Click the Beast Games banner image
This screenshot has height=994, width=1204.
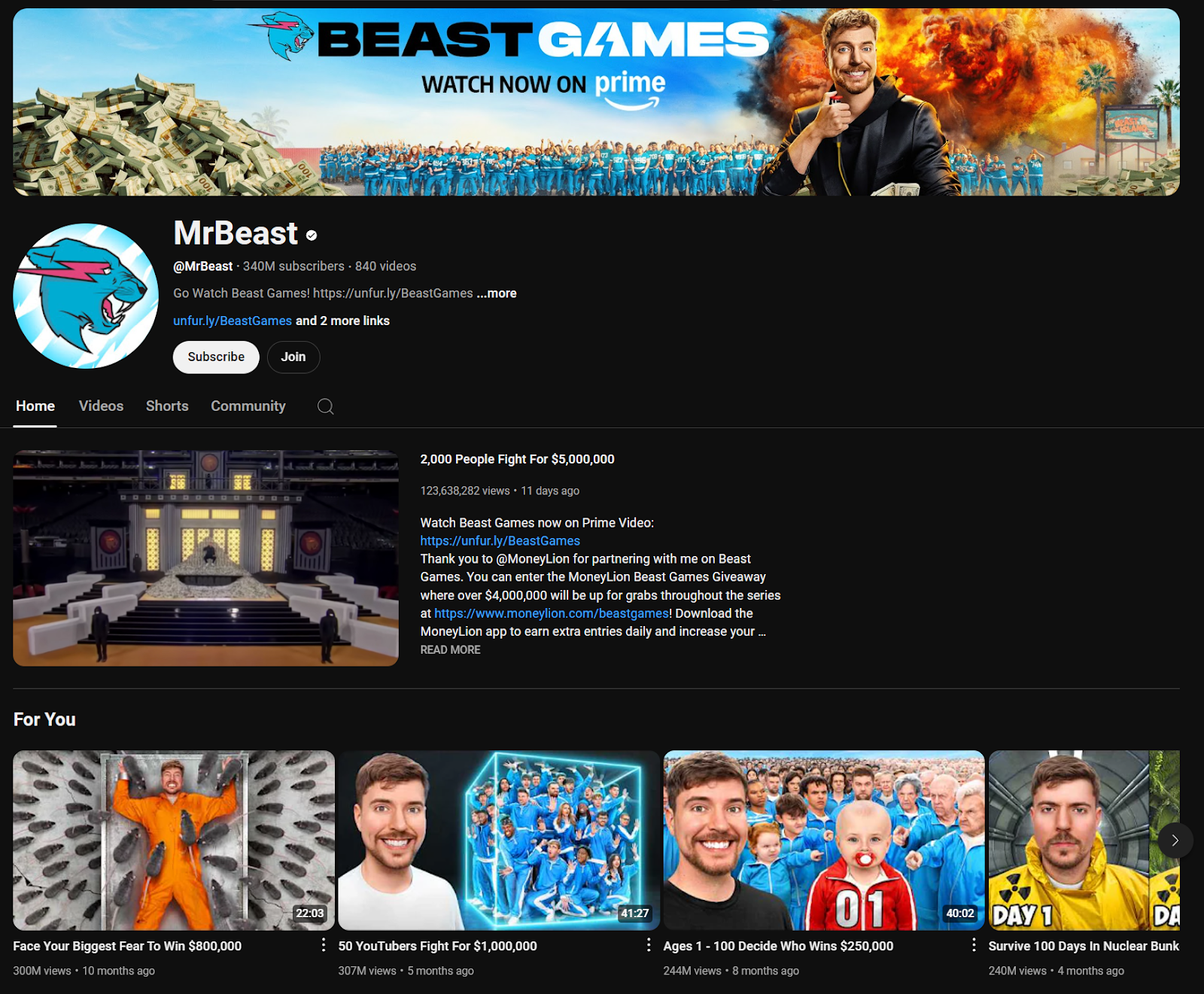pyautogui.click(x=602, y=100)
